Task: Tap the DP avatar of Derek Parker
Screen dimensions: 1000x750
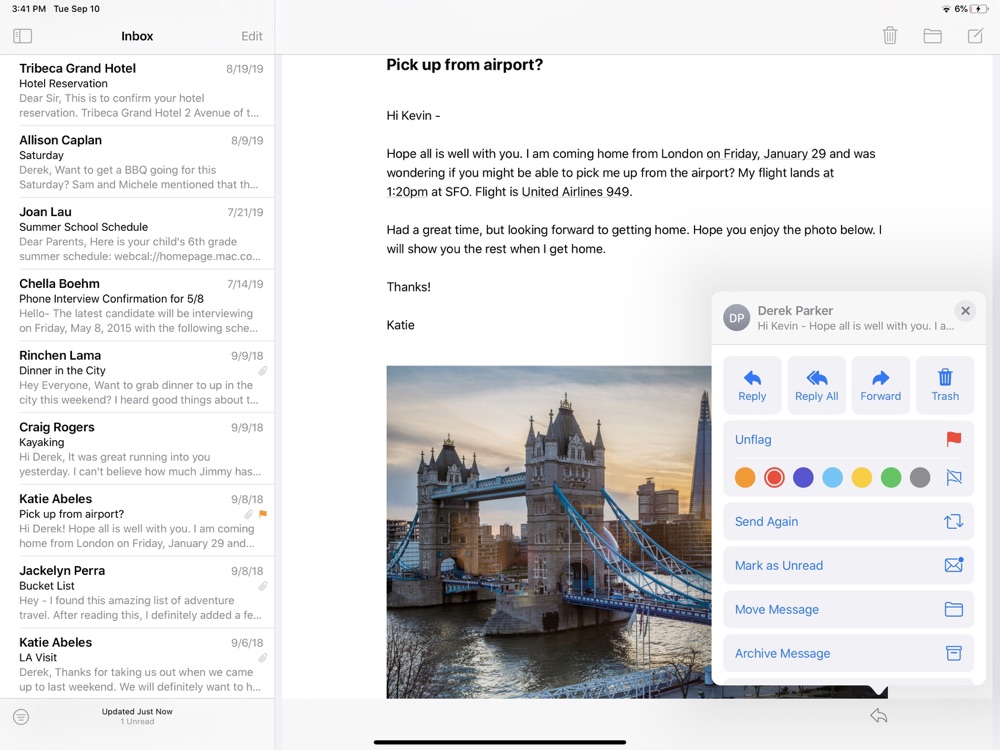Action: 737,318
